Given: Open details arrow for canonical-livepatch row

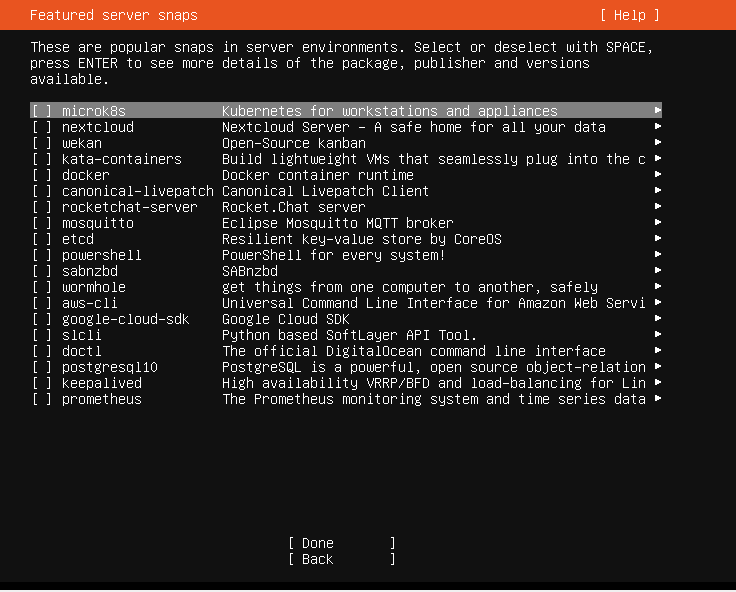Looking at the screenshot, I should (658, 190).
